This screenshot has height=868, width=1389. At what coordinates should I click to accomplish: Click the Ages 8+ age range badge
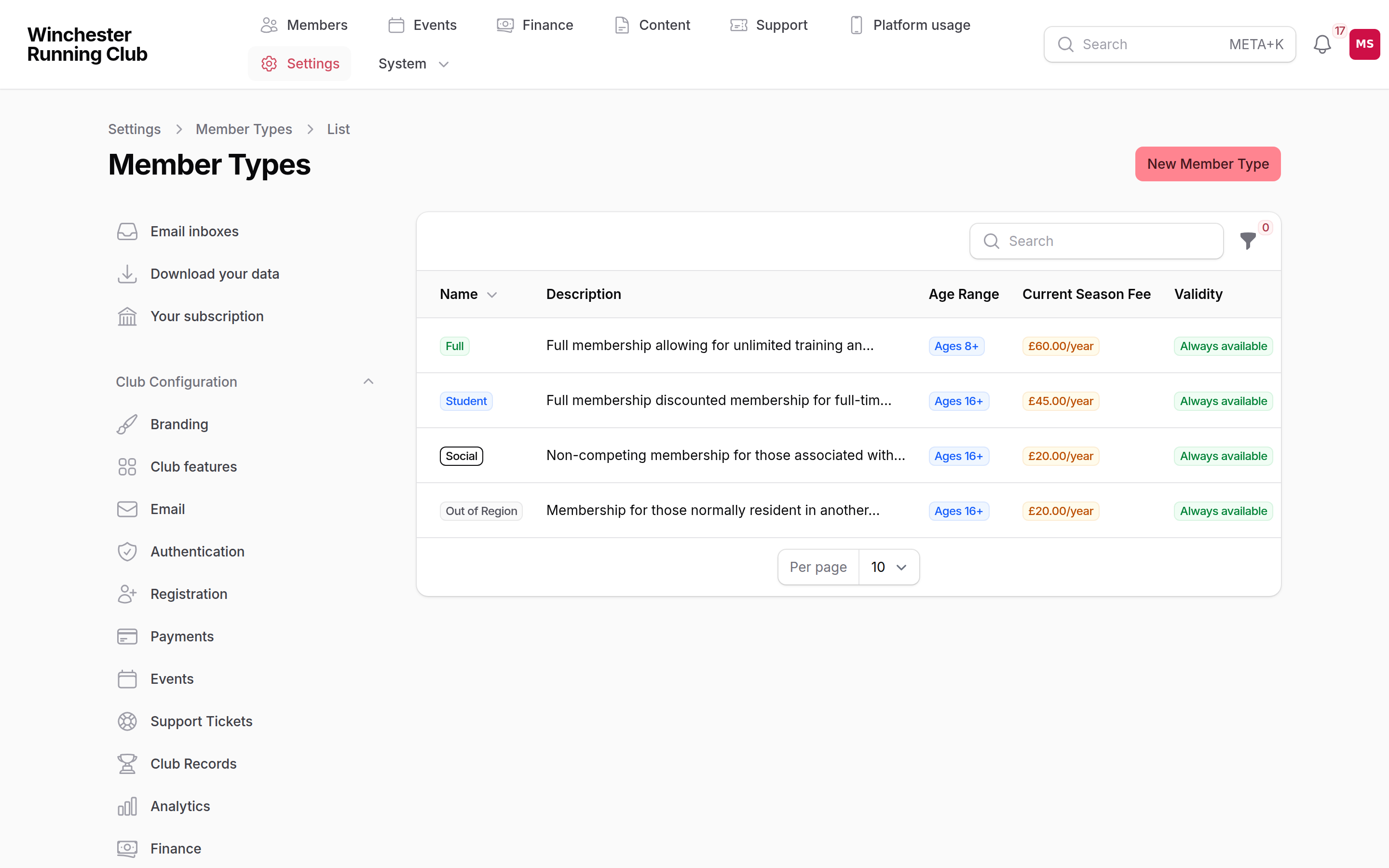956,346
